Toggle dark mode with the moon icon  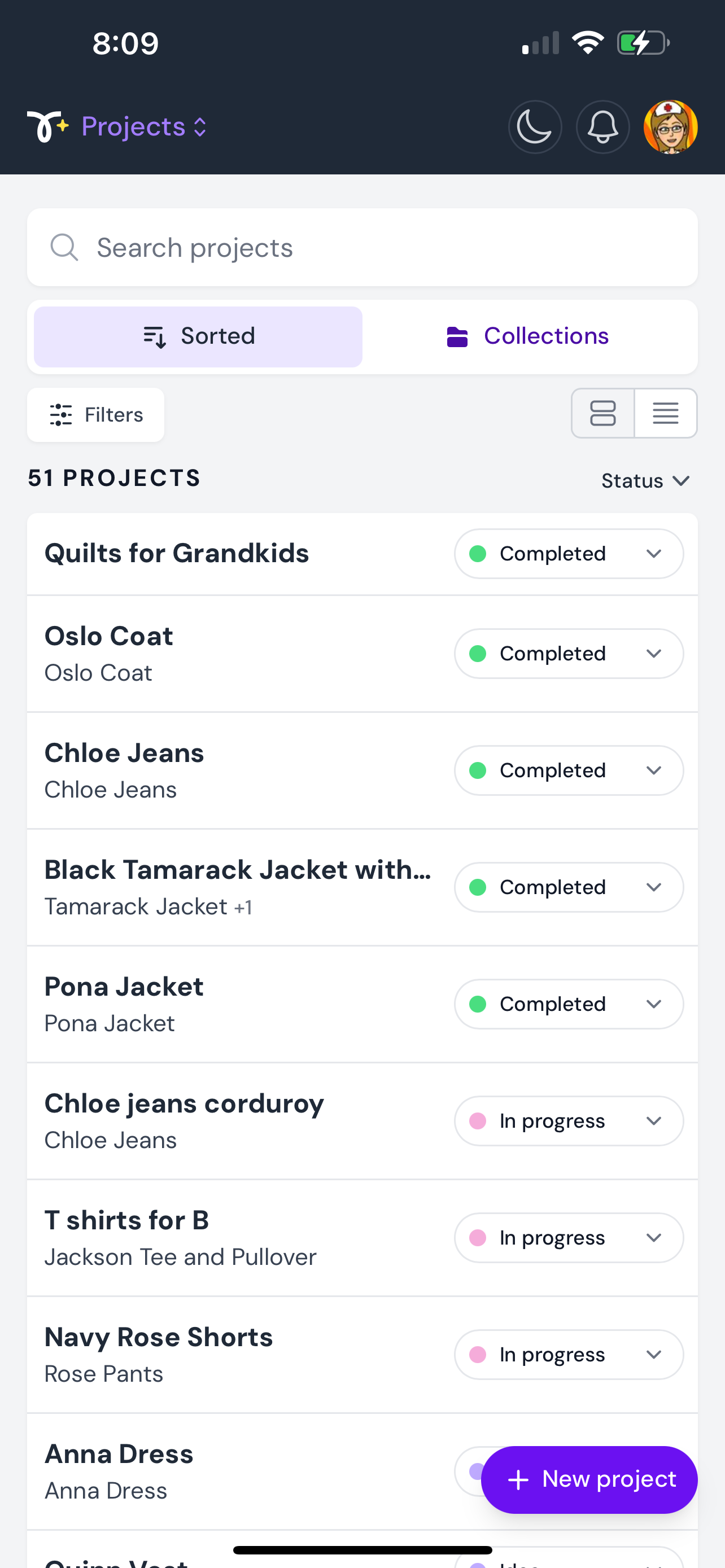[x=535, y=127]
